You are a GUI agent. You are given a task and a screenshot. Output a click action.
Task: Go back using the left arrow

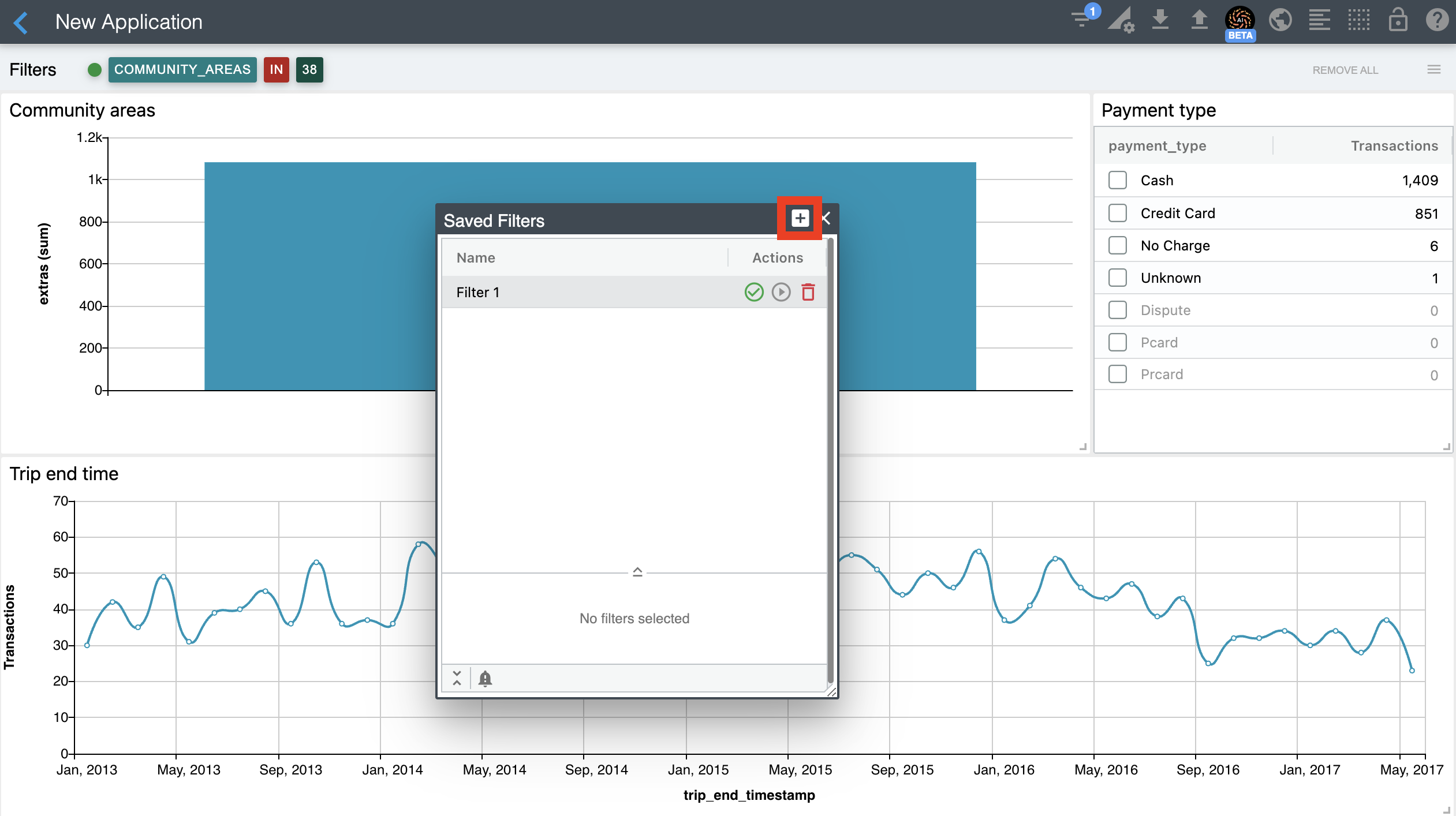click(x=21, y=23)
